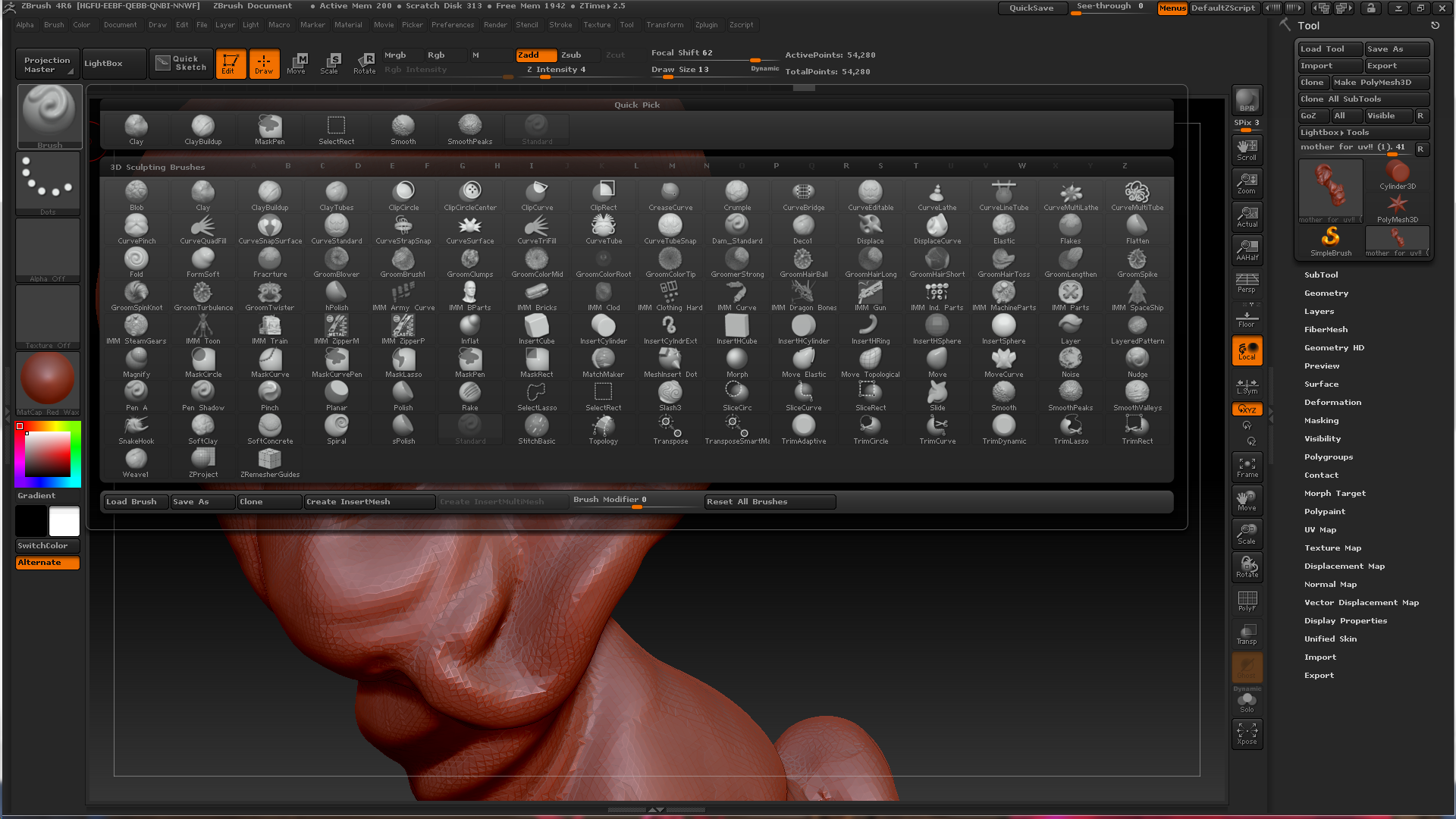The height and width of the screenshot is (819, 1456).
Task: Pick the Smooth brush in Quick Pick
Action: (403, 130)
